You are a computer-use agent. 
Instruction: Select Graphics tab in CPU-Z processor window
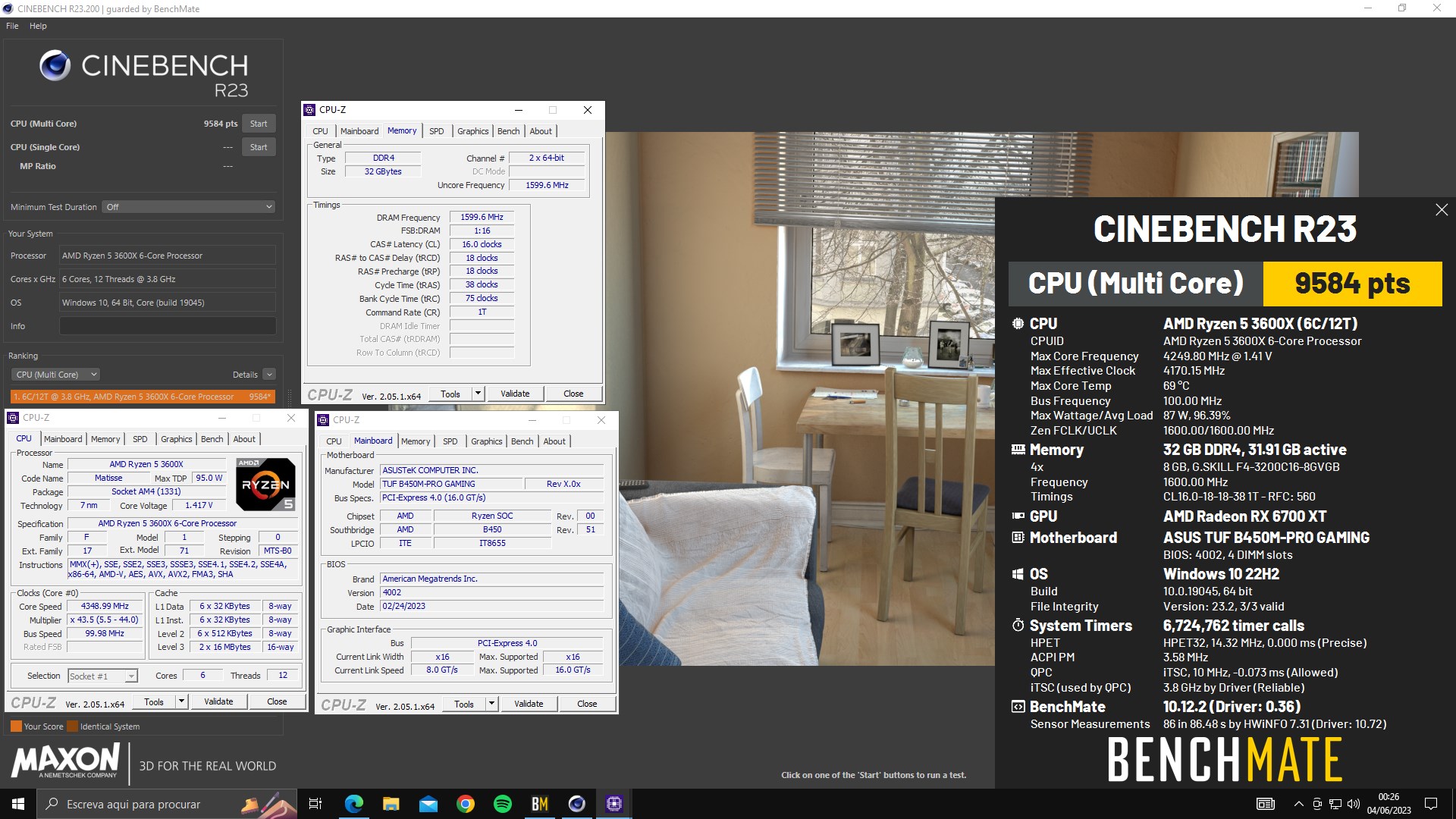(176, 439)
